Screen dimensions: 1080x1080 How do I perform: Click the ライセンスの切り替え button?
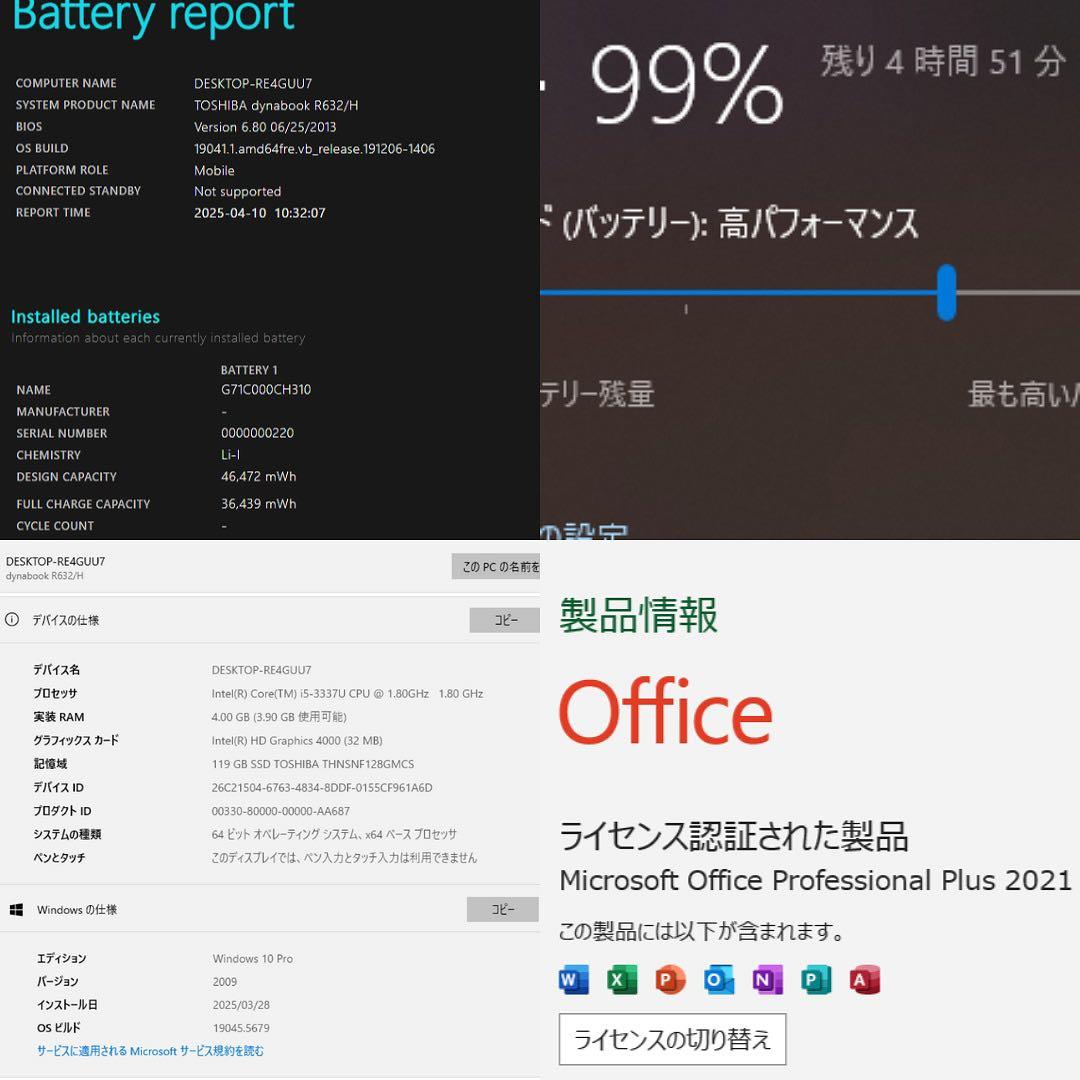672,1039
